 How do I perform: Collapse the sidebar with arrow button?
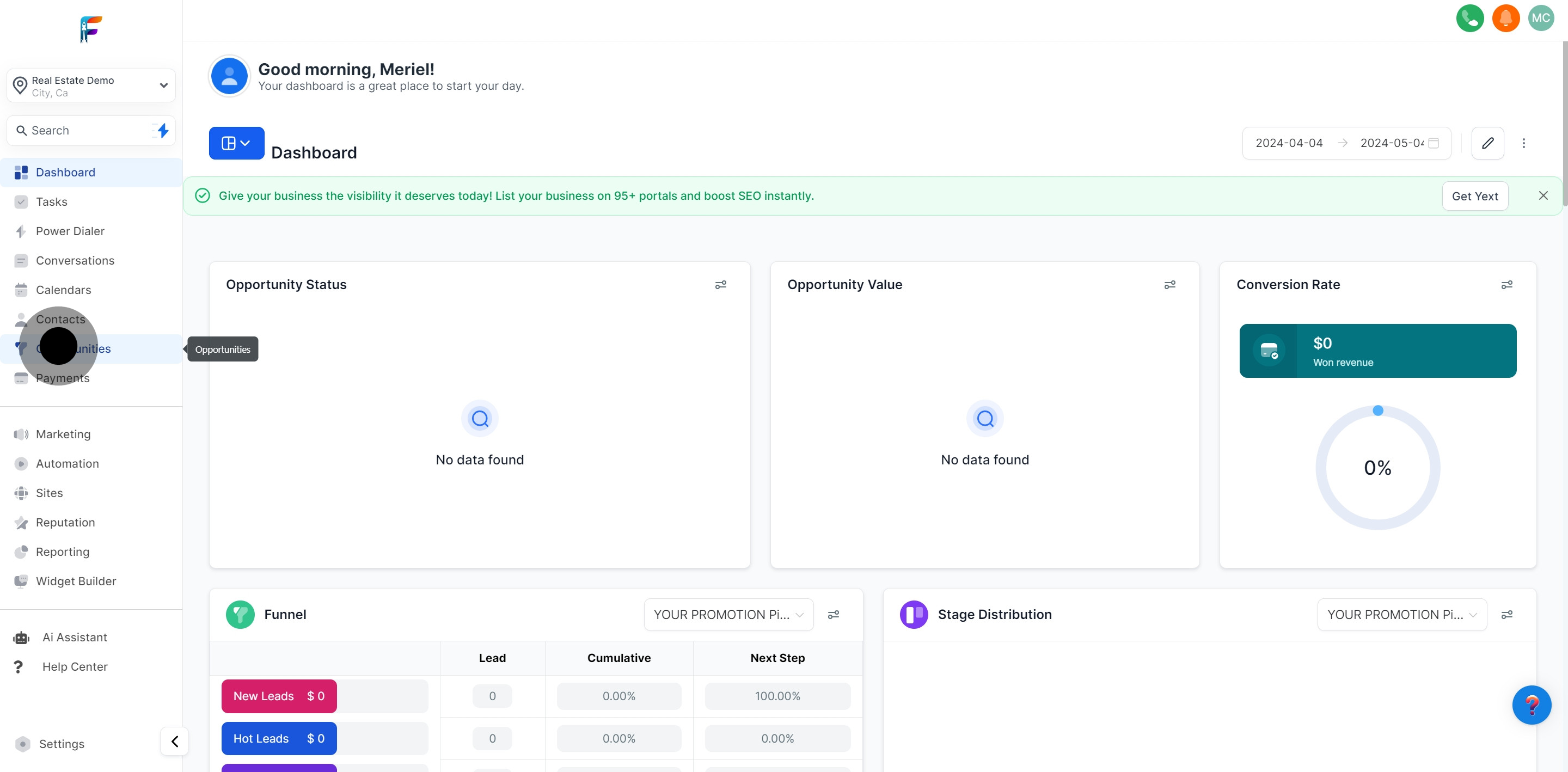coord(175,741)
